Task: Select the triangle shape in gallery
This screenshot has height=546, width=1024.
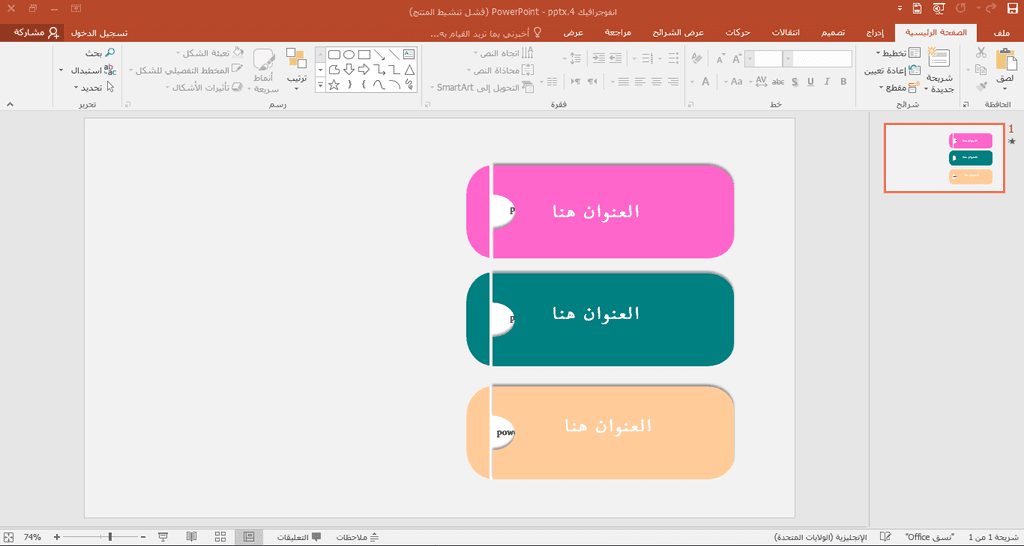Action: click(x=409, y=69)
